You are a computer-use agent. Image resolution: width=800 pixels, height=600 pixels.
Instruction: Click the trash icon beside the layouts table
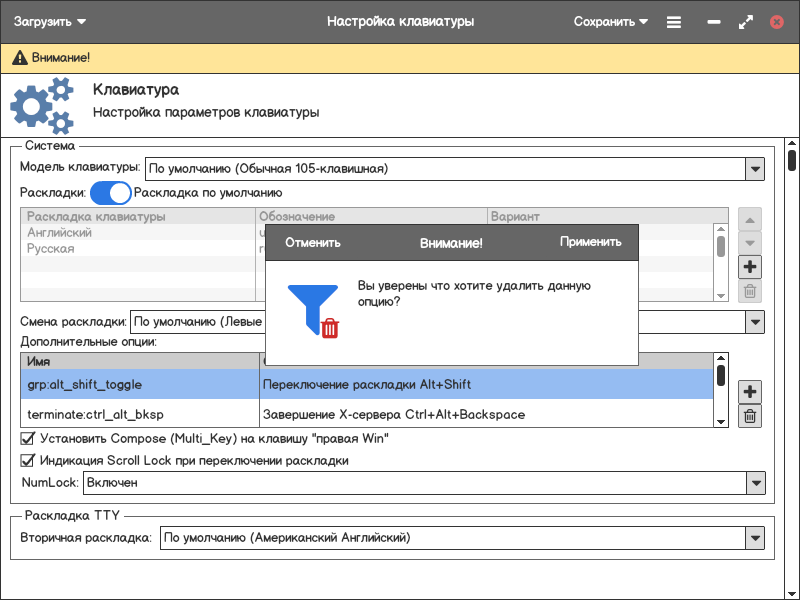[750, 292]
